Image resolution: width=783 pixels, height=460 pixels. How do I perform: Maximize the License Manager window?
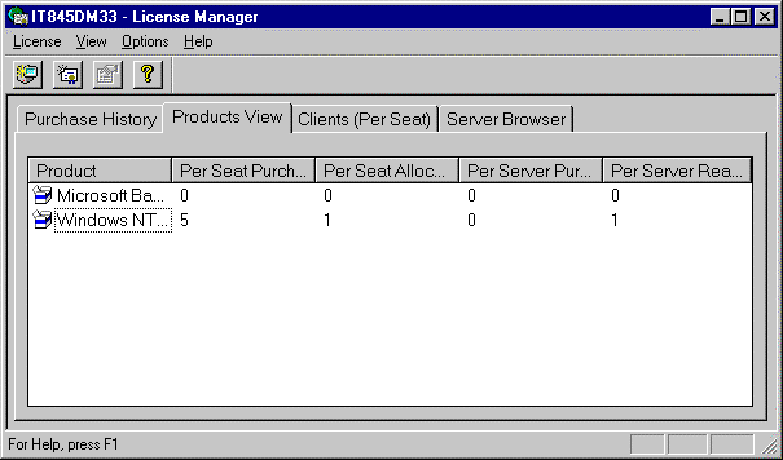tap(741, 17)
